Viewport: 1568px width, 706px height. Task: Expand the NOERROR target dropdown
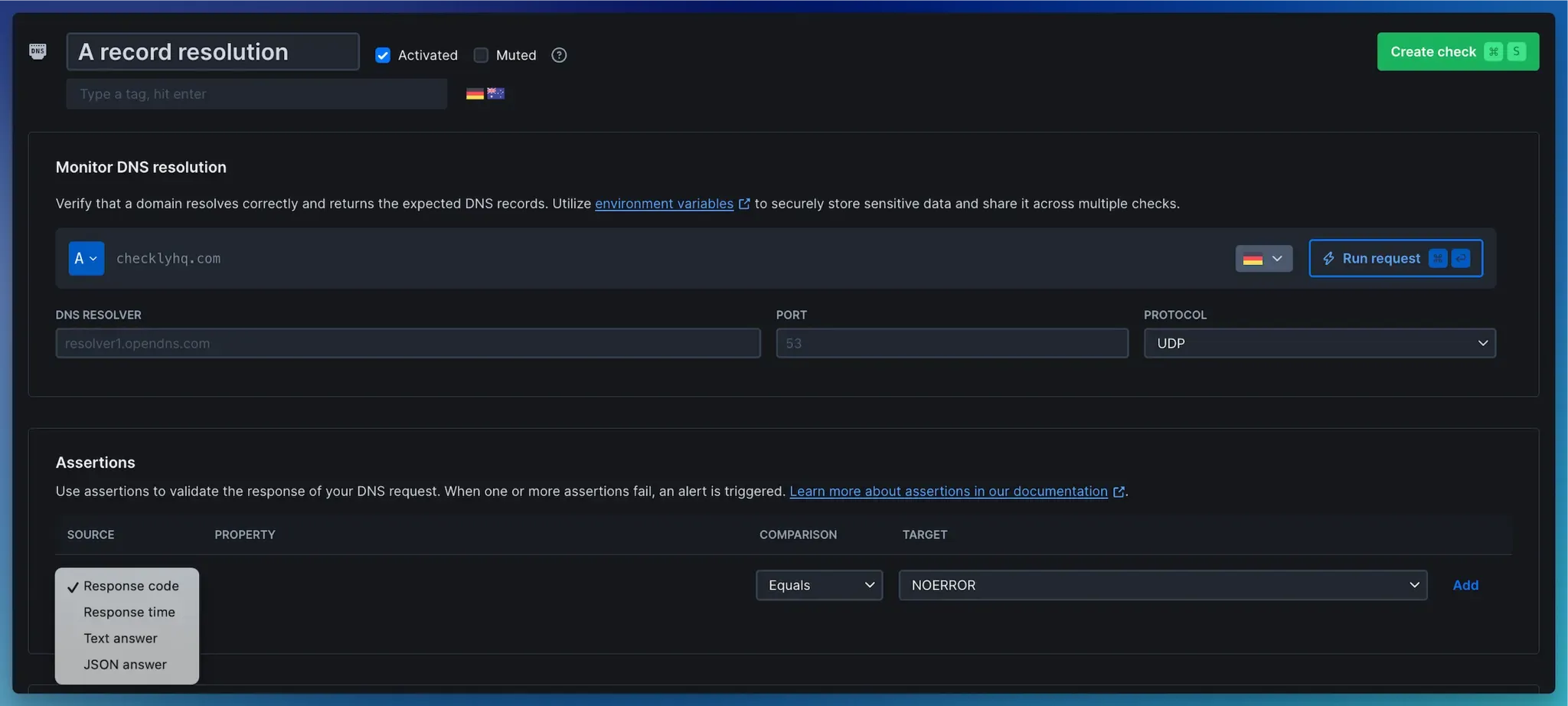tap(1162, 585)
